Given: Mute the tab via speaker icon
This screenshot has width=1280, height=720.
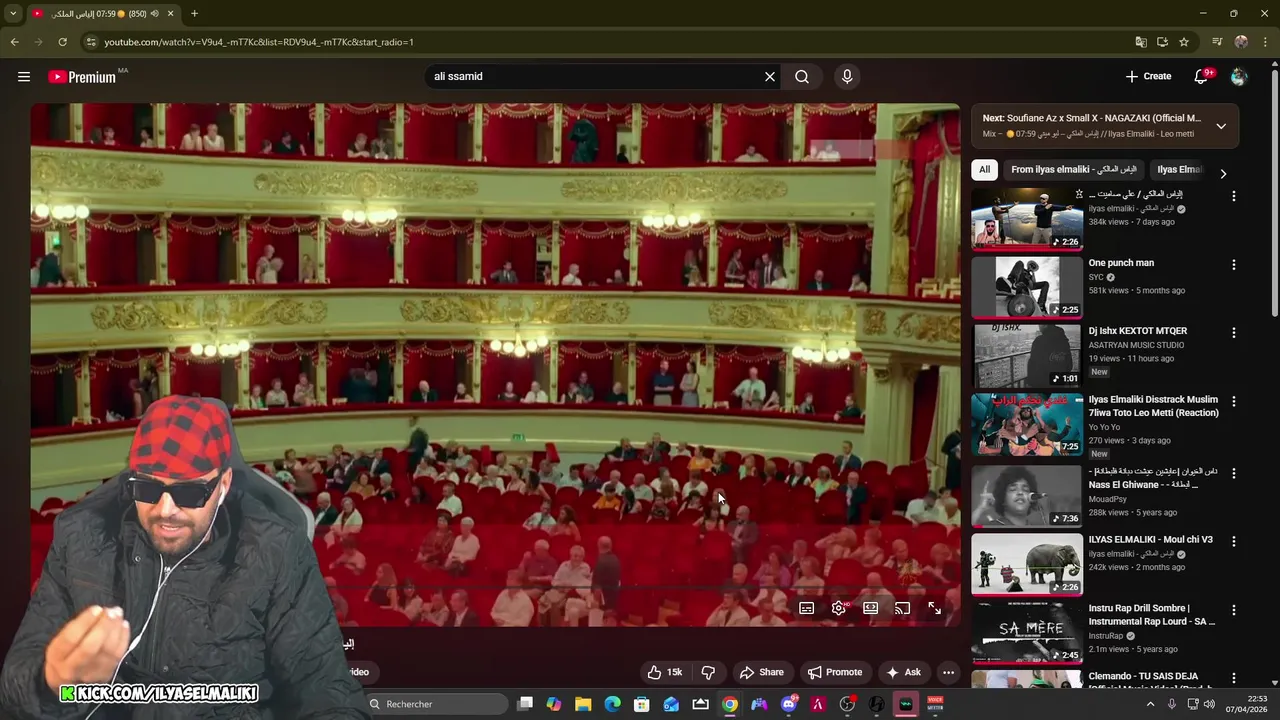Looking at the screenshot, I should coord(154,14).
